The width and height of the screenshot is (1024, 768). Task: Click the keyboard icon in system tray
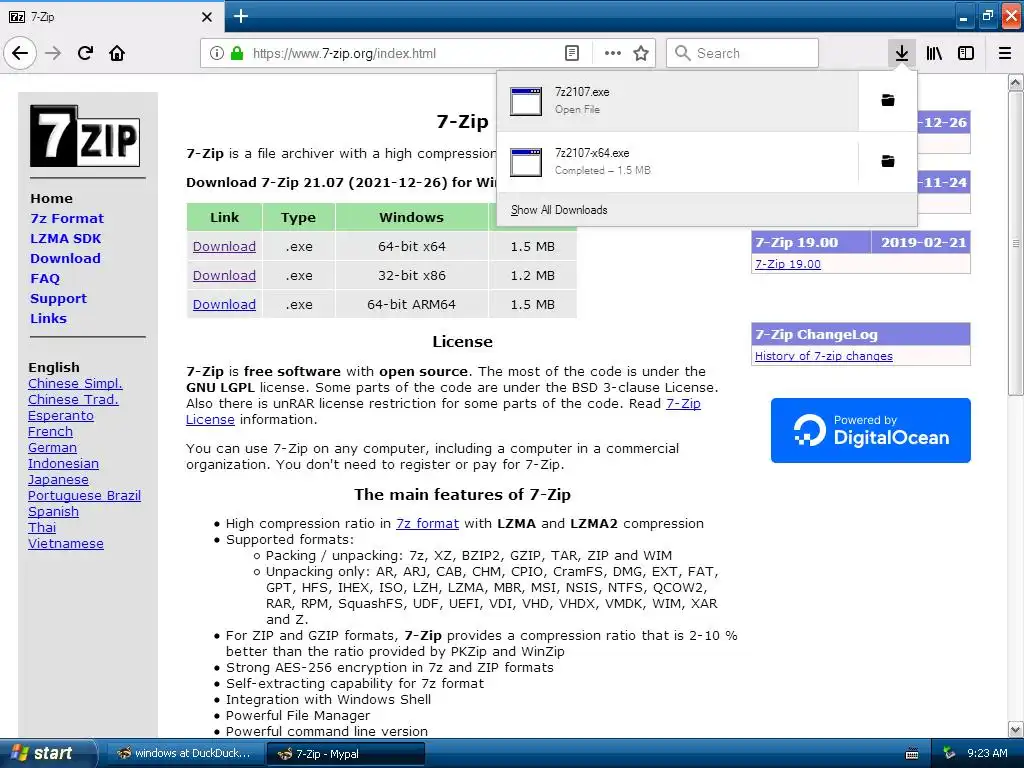(x=912, y=754)
